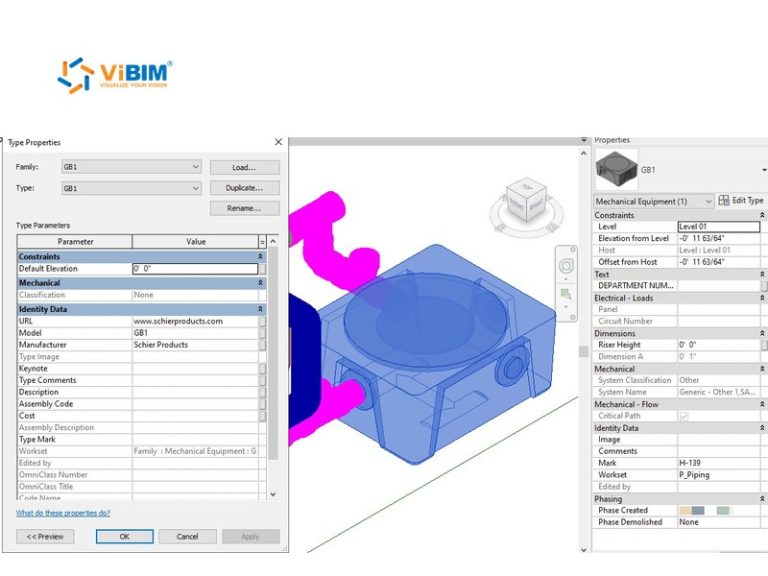The height and width of the screenshot is (576, 768).
Task: Collapse the Text section in Properties palette
Action: click(762, 274)
